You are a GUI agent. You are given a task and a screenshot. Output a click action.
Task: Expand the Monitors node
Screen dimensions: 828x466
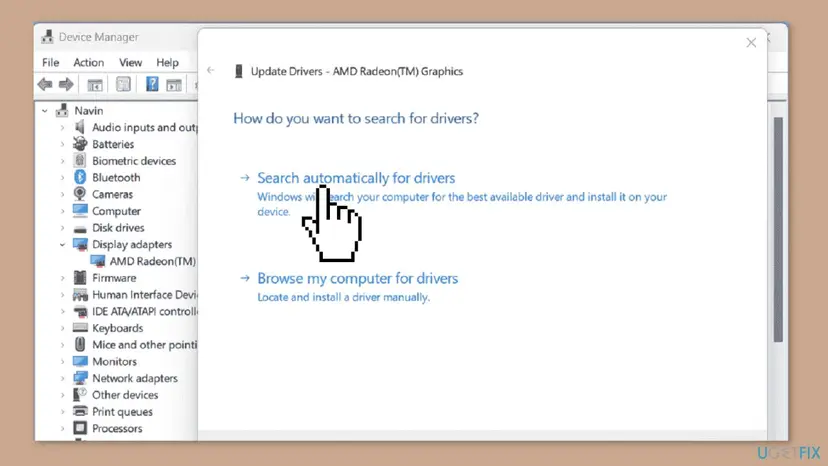point(62,361)
